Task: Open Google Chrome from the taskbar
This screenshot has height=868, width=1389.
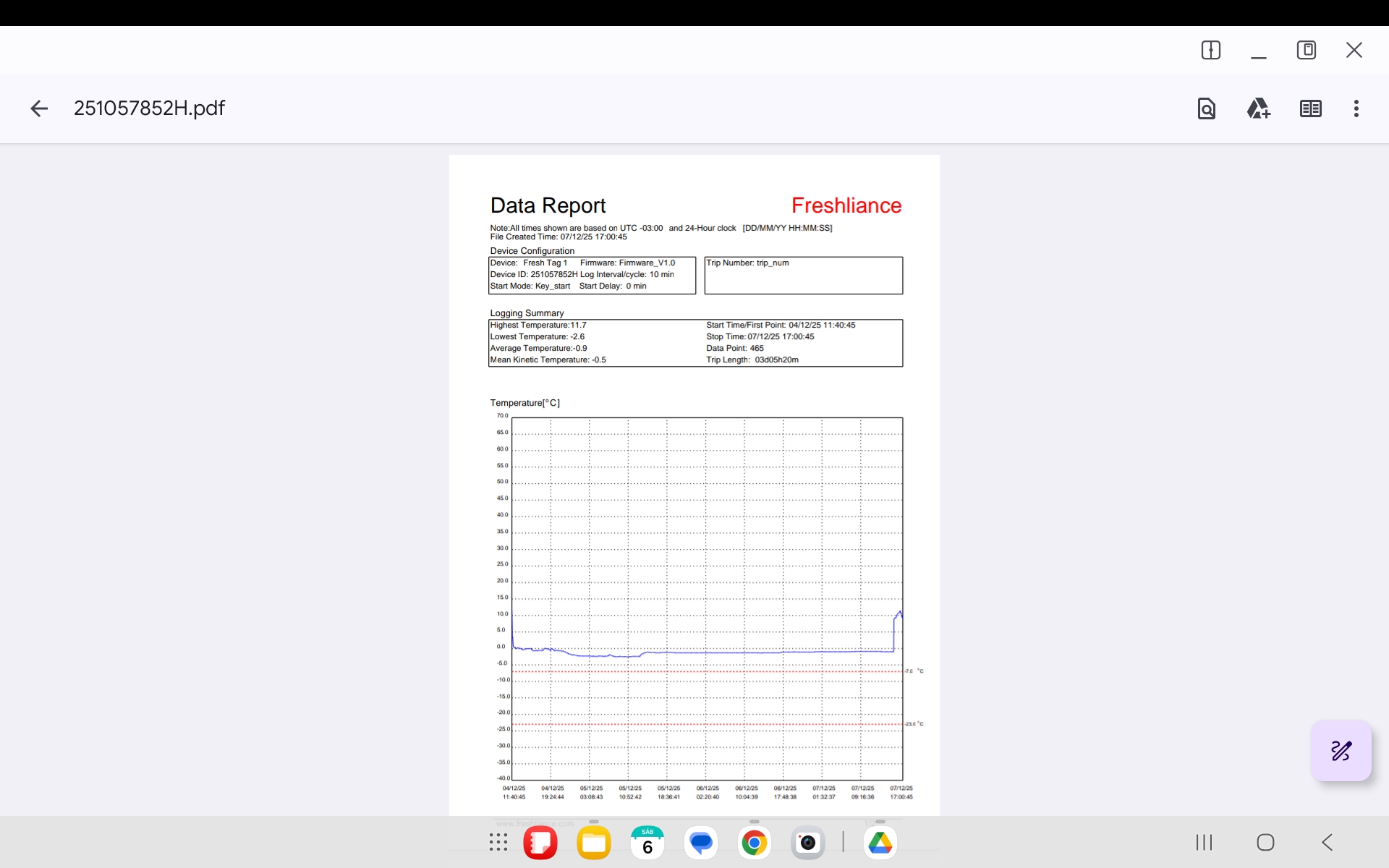Action: point(754,843)
